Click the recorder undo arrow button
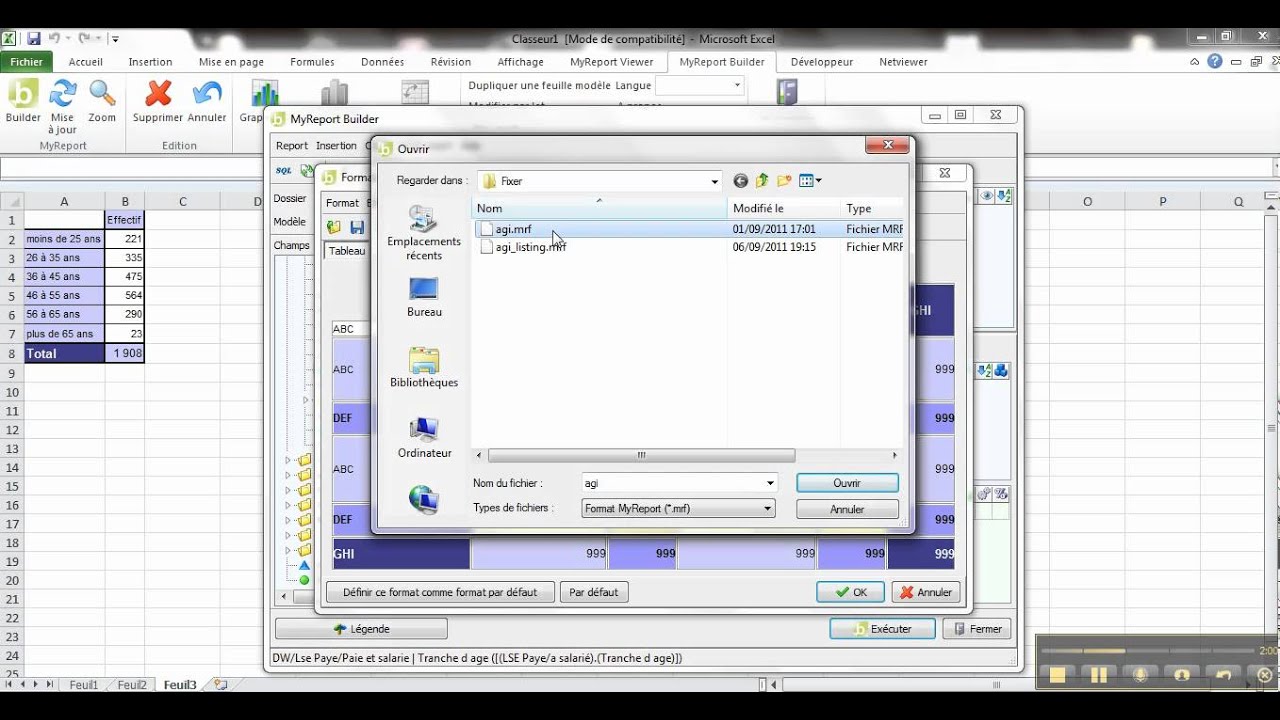1280x720 pixels. click(x=1223, y=675)
